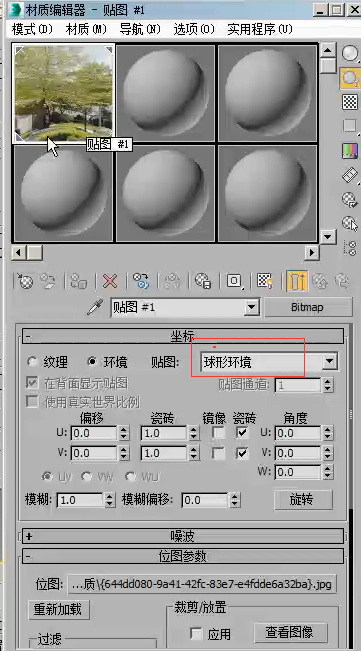Viewport: 361px width, 651px height.
Task: Toggle the V 镜像 checkbox
Action: pos(218,453)
